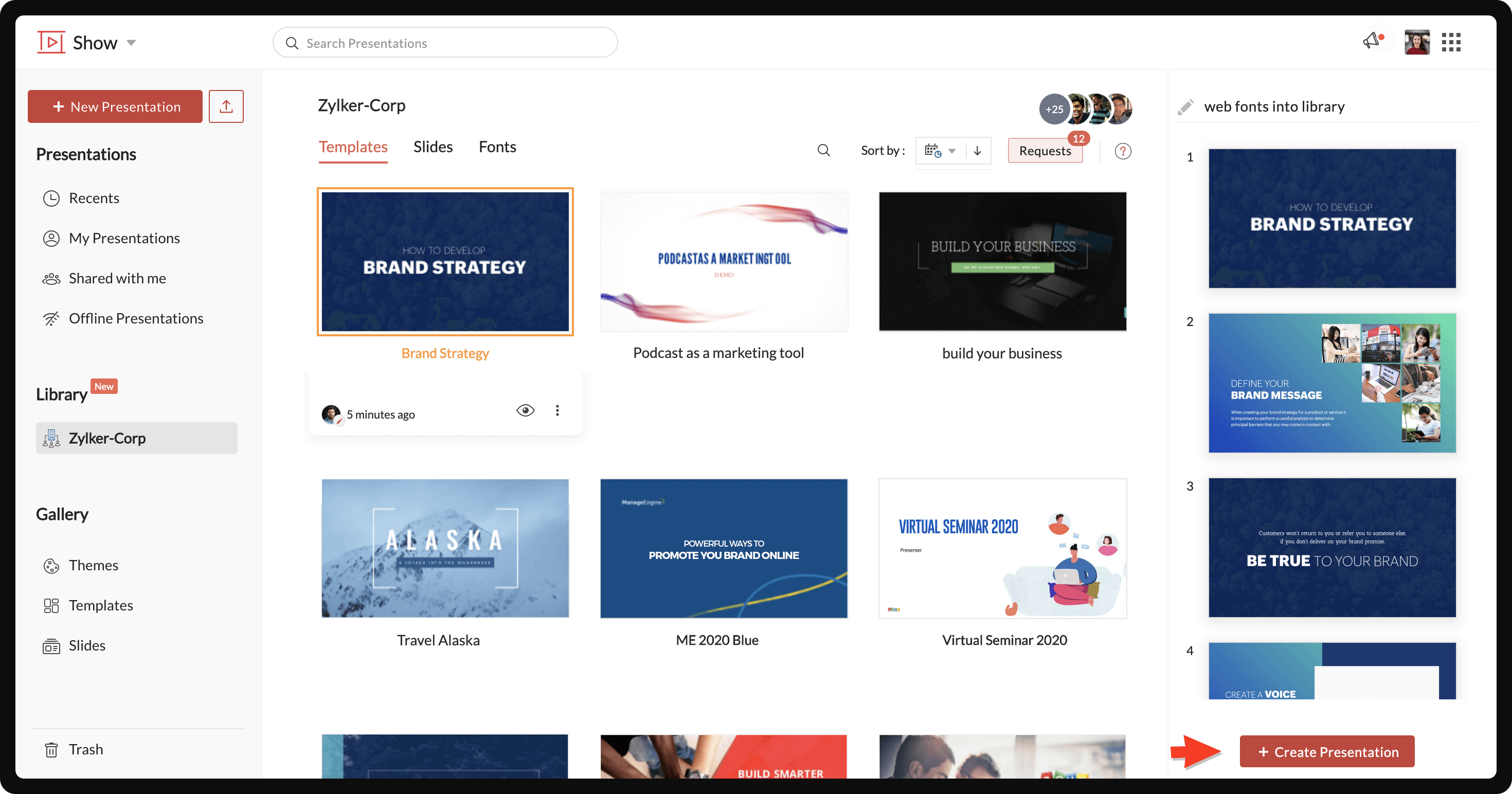
Task: Select preview slide 3 Be True
Action: point(1332,548)
